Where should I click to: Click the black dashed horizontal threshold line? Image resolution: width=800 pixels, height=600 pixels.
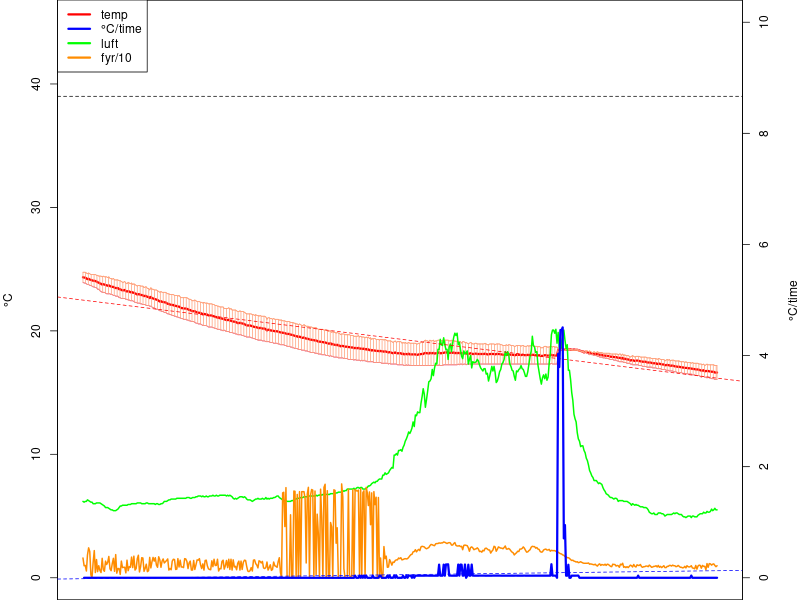tap(399, 96)
